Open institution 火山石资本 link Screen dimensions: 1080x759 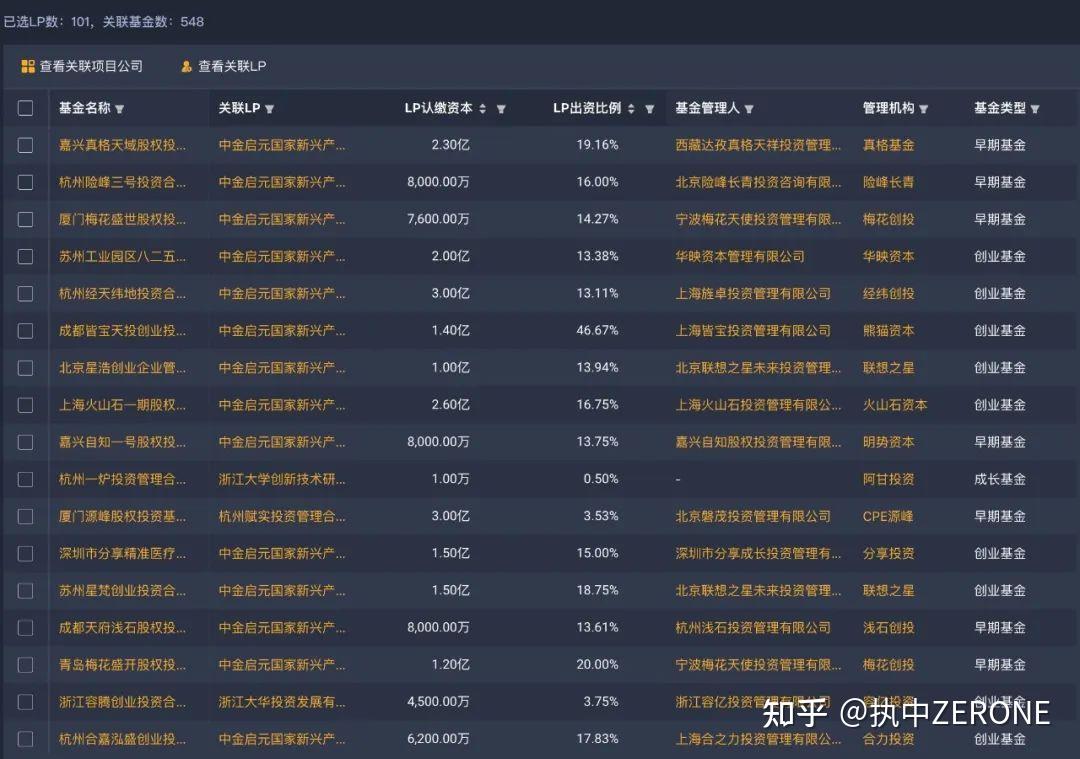click(x=895, y=405)
